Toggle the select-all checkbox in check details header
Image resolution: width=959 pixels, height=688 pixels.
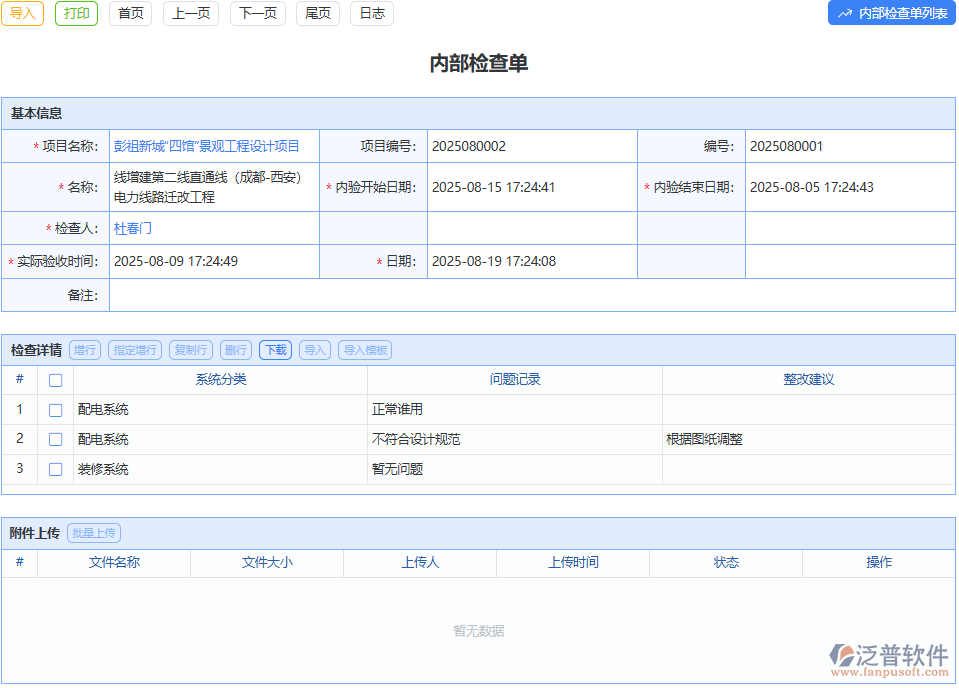[55, 380]
